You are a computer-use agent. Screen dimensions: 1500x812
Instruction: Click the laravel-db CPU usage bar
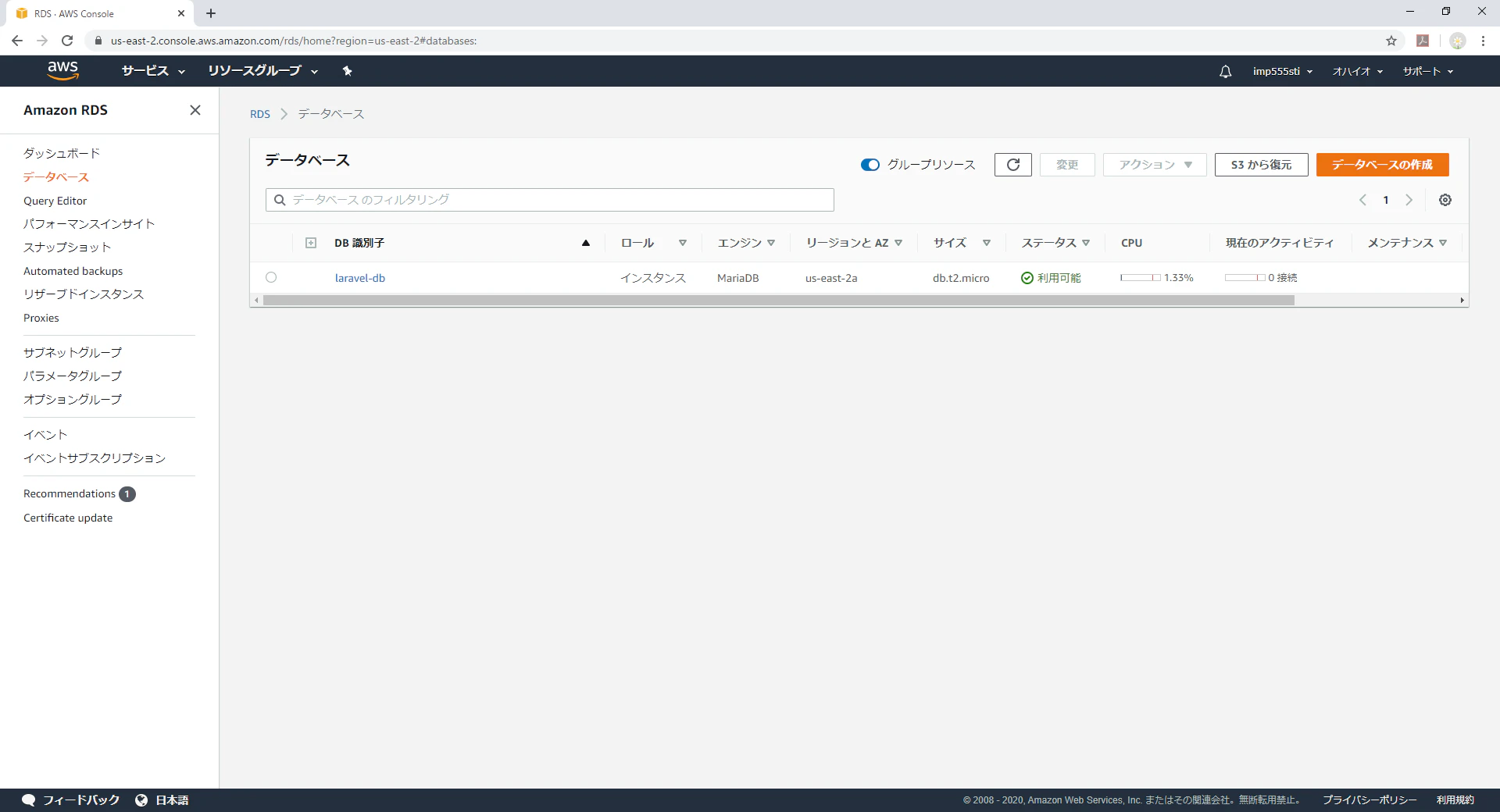[x=1141, y=277]
